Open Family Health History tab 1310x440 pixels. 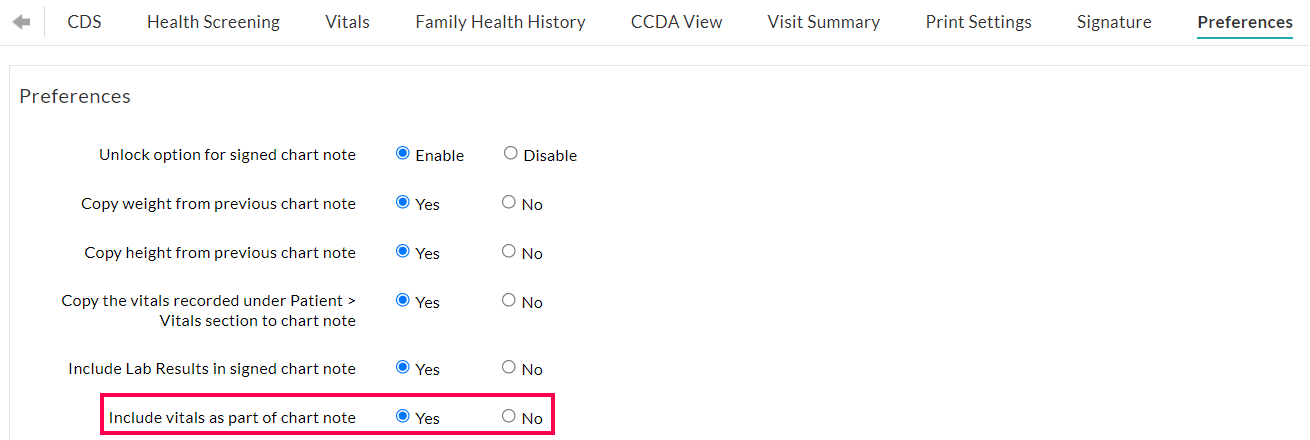coord(500,22)
